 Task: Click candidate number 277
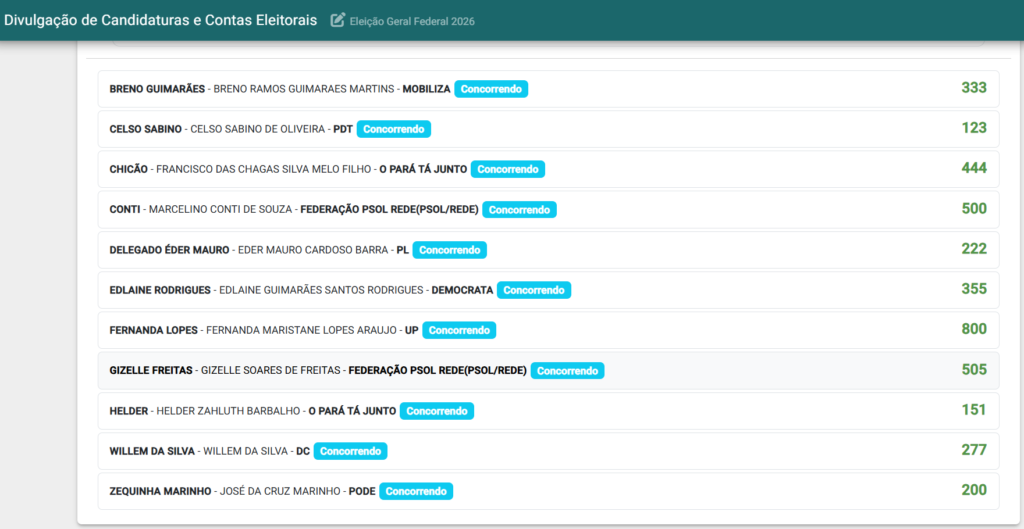click(x=974, y=450)
